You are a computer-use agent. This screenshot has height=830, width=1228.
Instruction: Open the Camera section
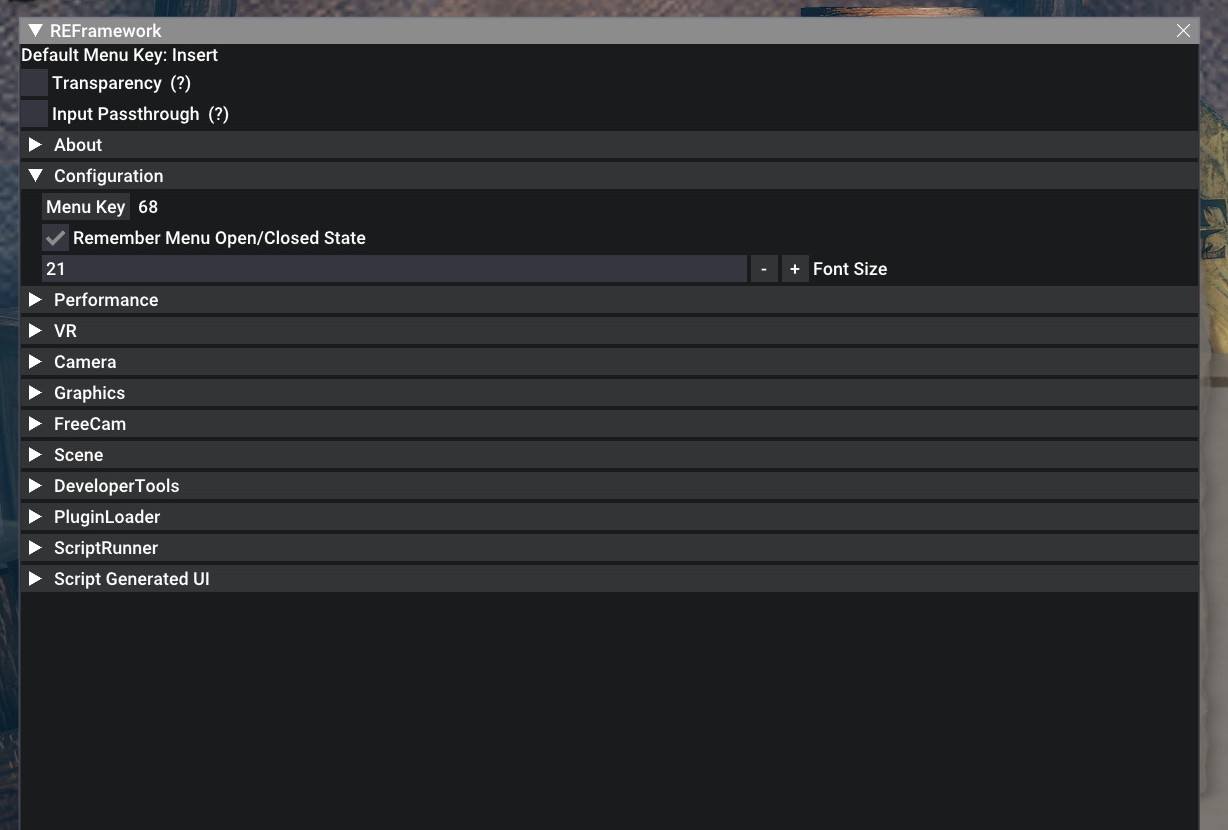tap(609, 362)
